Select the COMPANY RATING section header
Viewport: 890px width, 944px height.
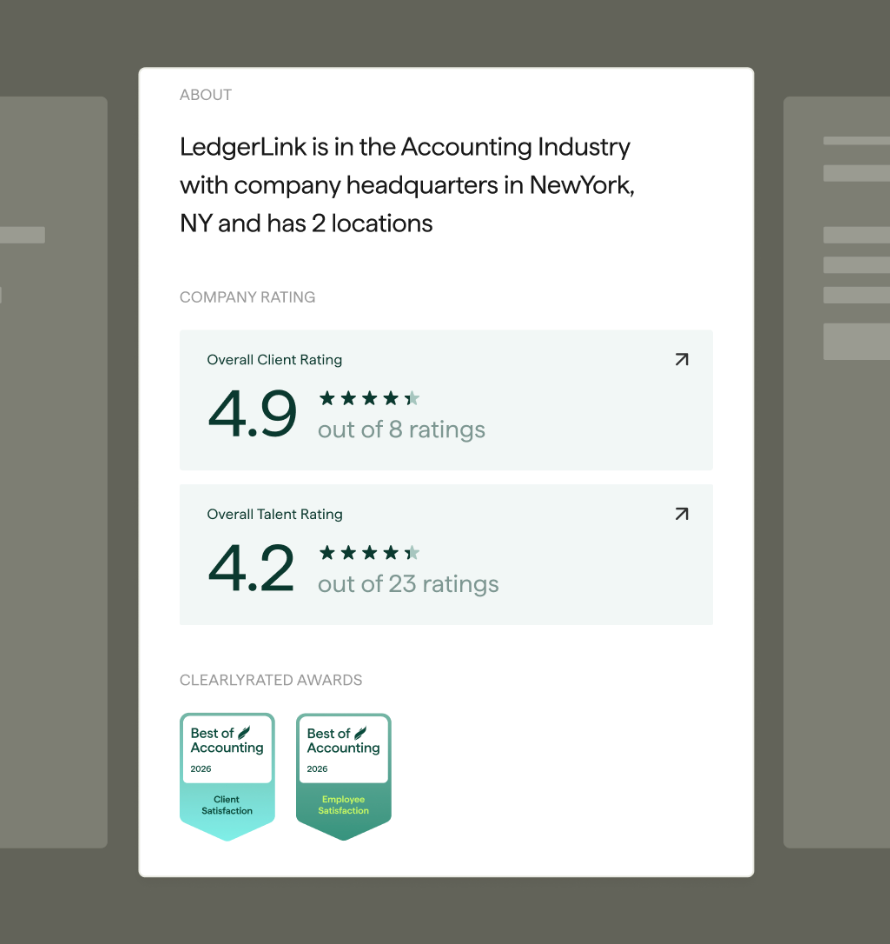coord(247,297)
